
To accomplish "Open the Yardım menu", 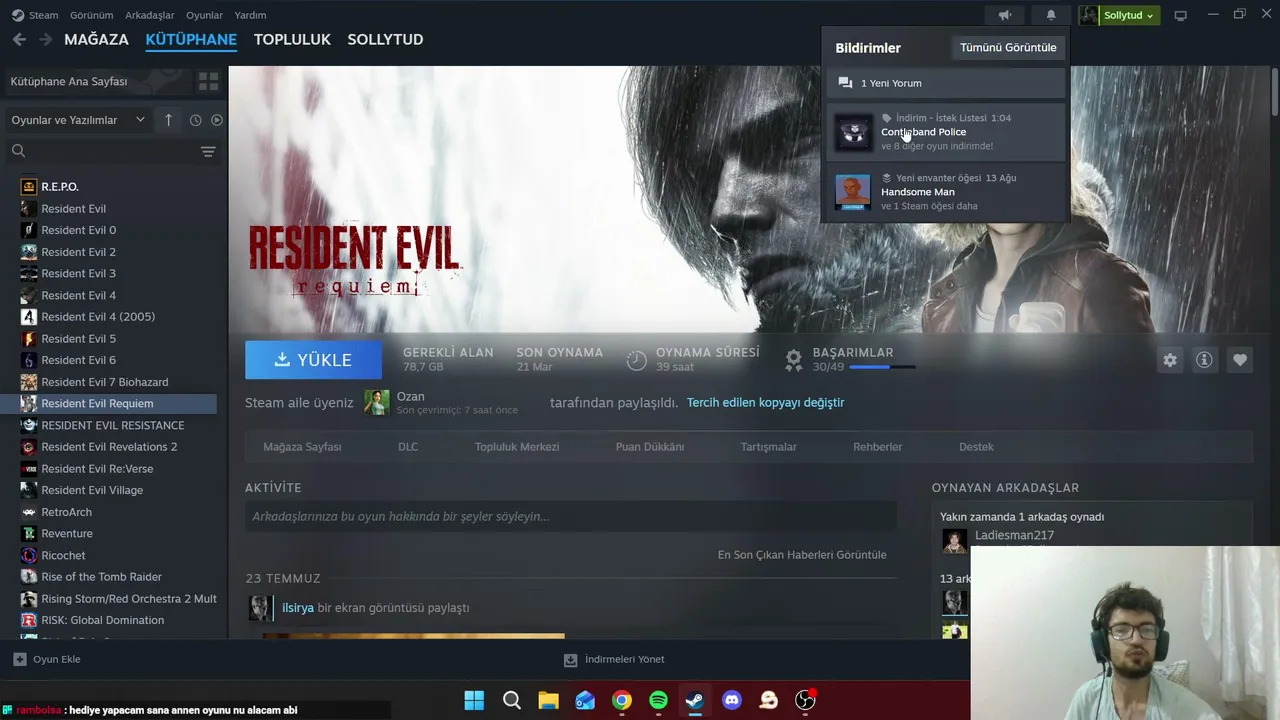I will tap(250, 15).
